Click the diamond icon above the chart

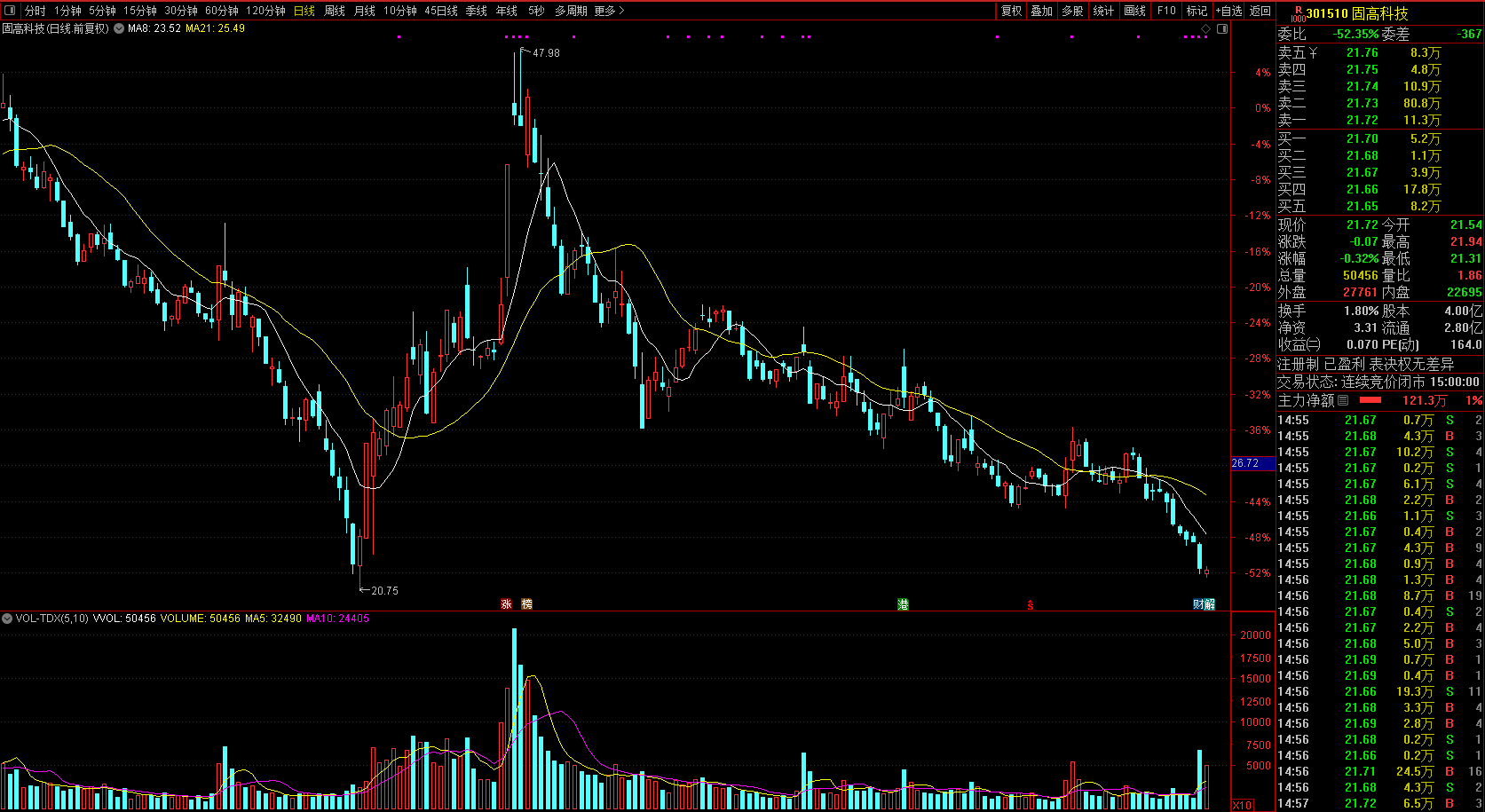(1205, 29)
